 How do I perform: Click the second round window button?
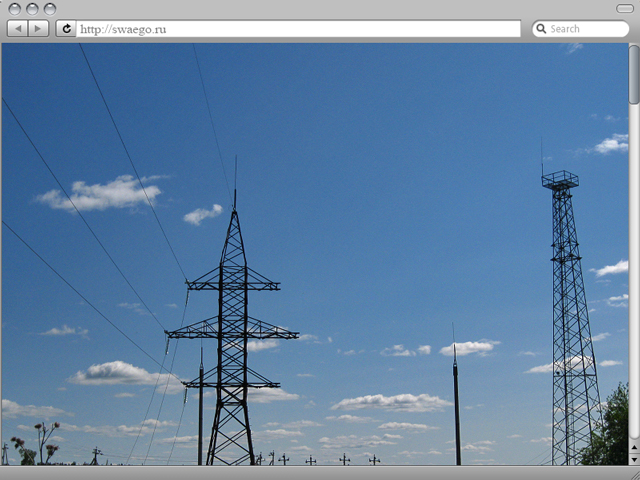[x=32, y=9]
